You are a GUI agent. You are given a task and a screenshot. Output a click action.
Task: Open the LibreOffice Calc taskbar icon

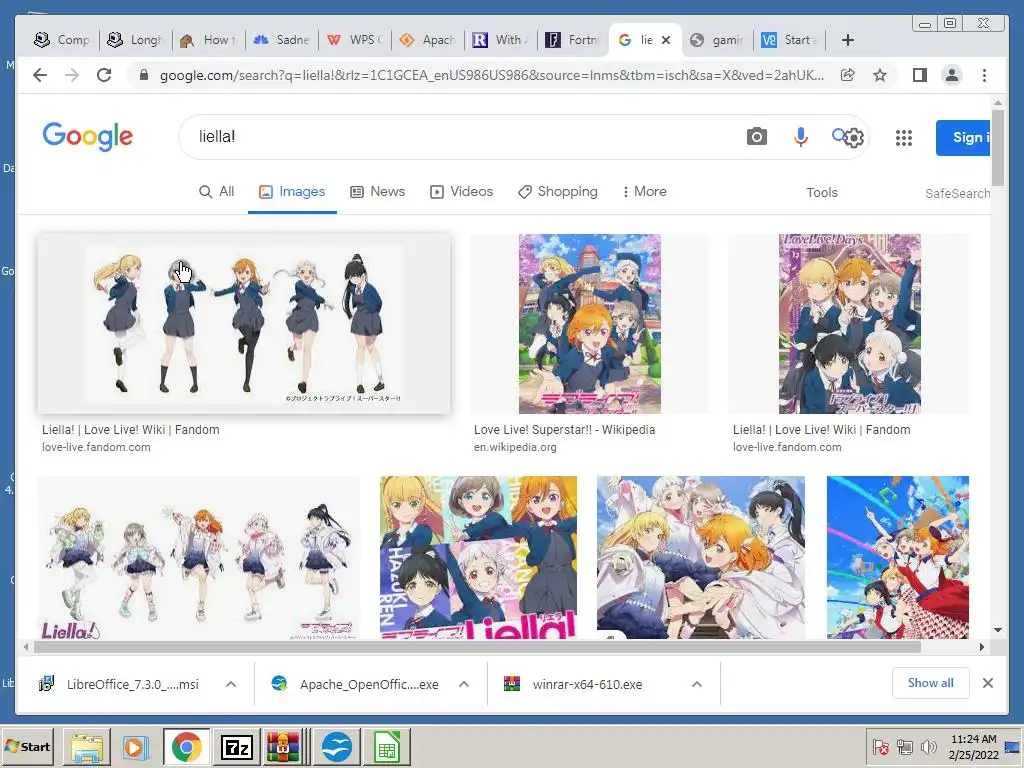point(387,746)
